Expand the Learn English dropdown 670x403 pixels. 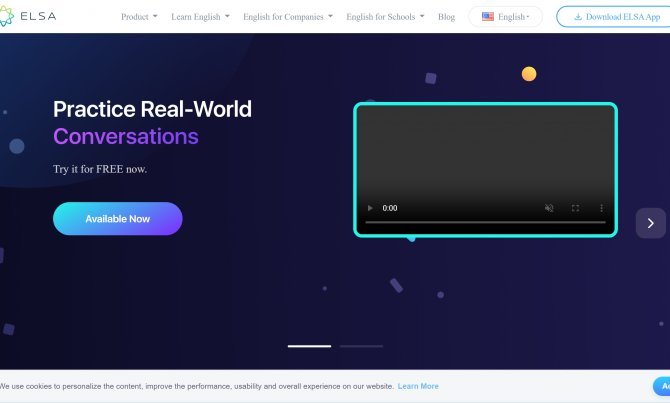(200, 17)
